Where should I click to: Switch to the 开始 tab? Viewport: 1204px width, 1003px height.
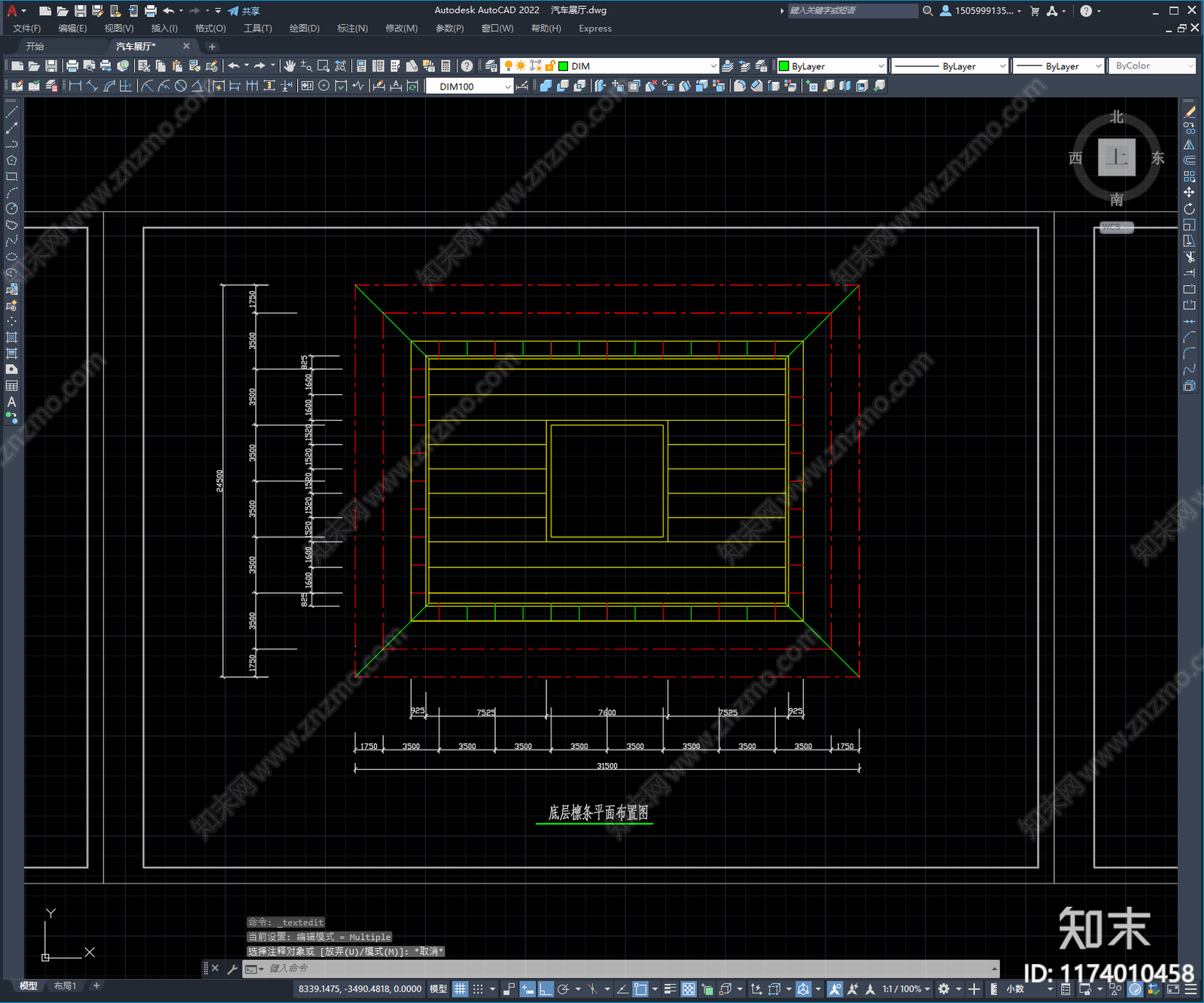(x=35, y=47)
